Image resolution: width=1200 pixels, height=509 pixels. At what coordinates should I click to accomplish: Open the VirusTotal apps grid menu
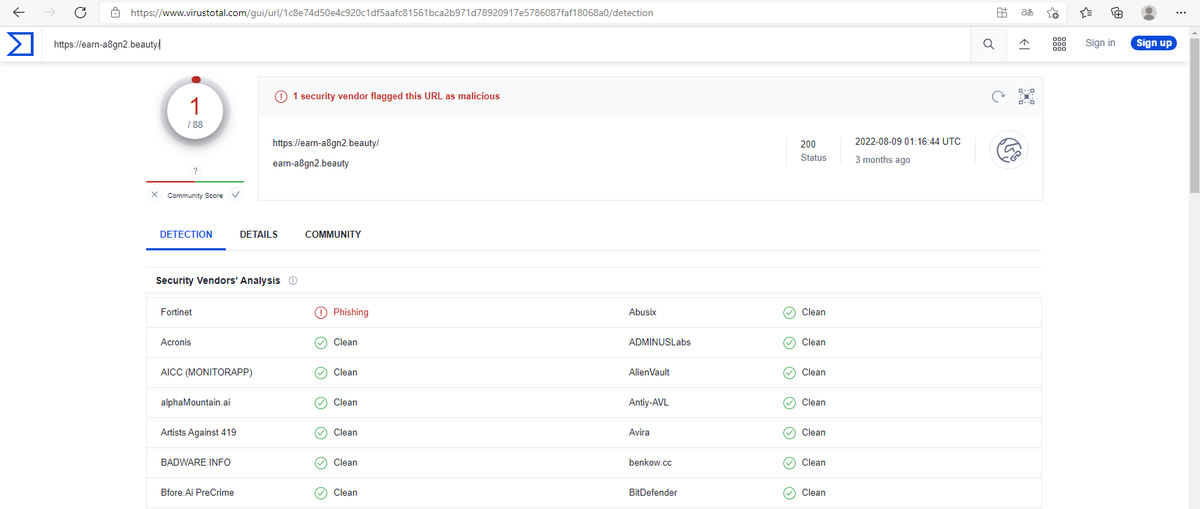click(x=1059, y=44)
